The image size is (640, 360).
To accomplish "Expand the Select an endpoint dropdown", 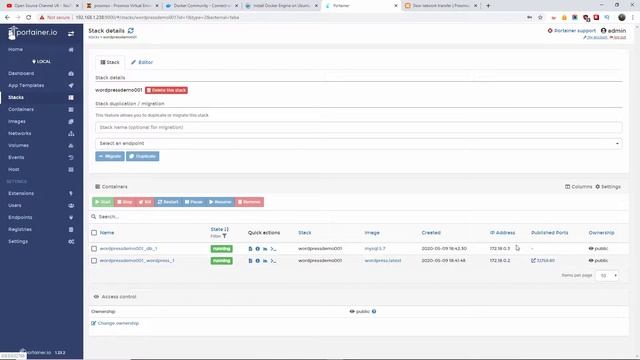I will click(358, 144).
